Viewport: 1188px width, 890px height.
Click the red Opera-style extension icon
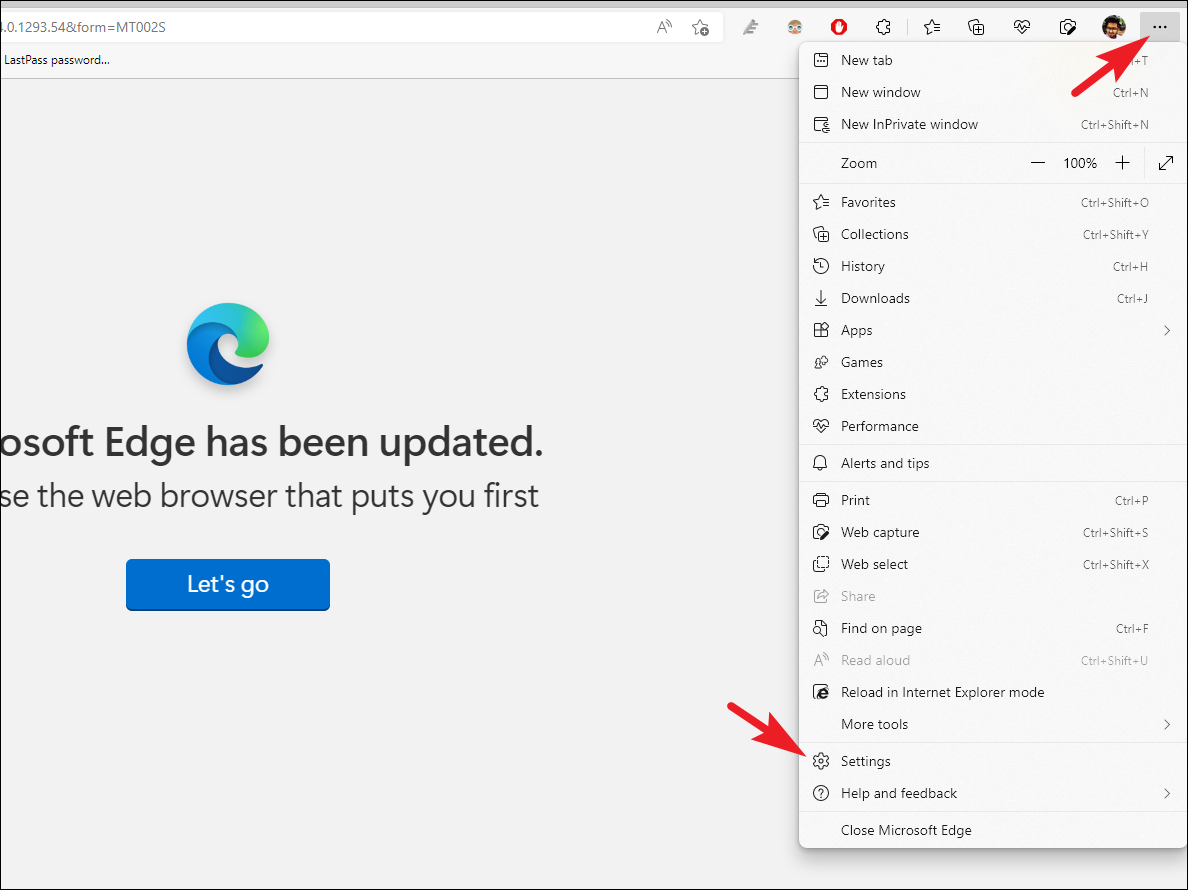tap(839, 27)
